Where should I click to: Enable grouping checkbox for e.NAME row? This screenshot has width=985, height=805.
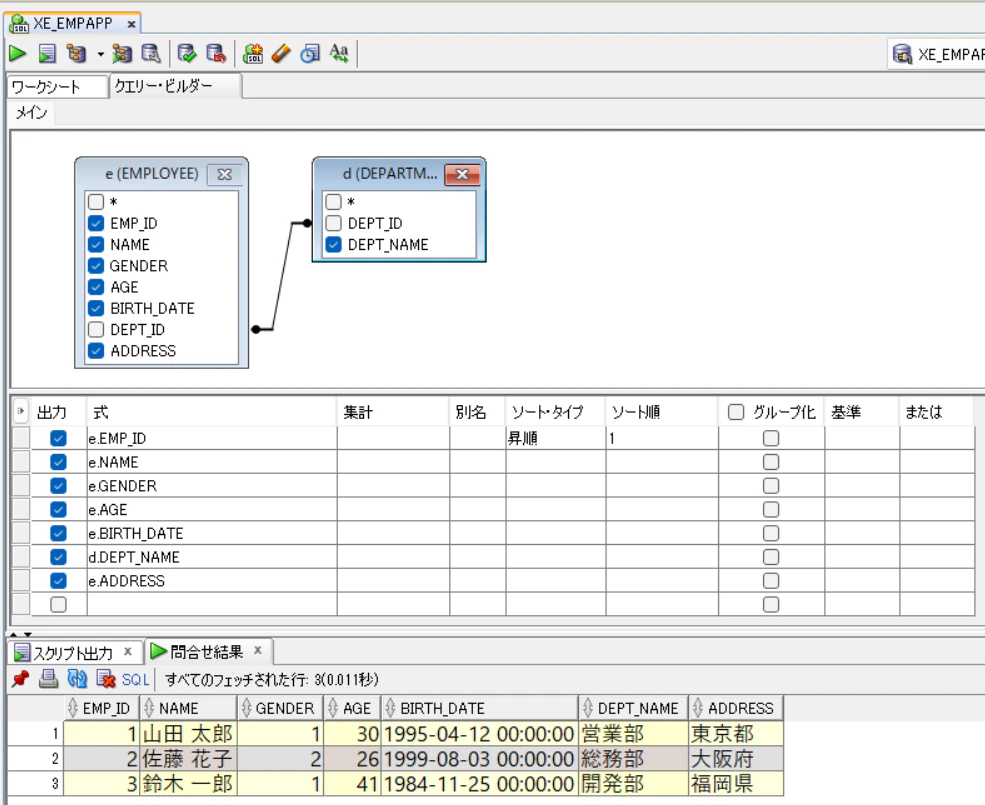click(x=771, y=462)
